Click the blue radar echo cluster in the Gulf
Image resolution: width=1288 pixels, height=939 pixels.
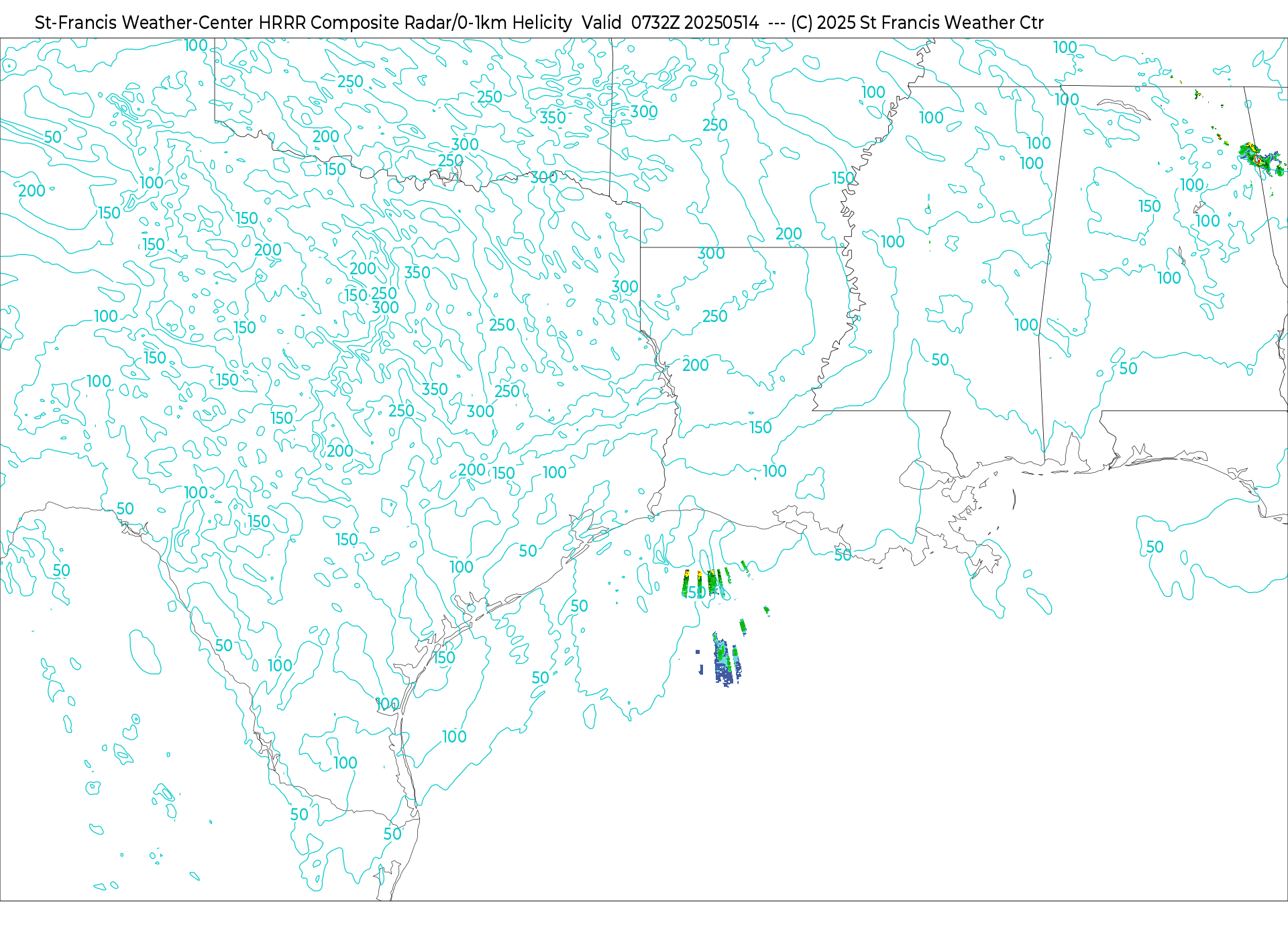[726, 660]
